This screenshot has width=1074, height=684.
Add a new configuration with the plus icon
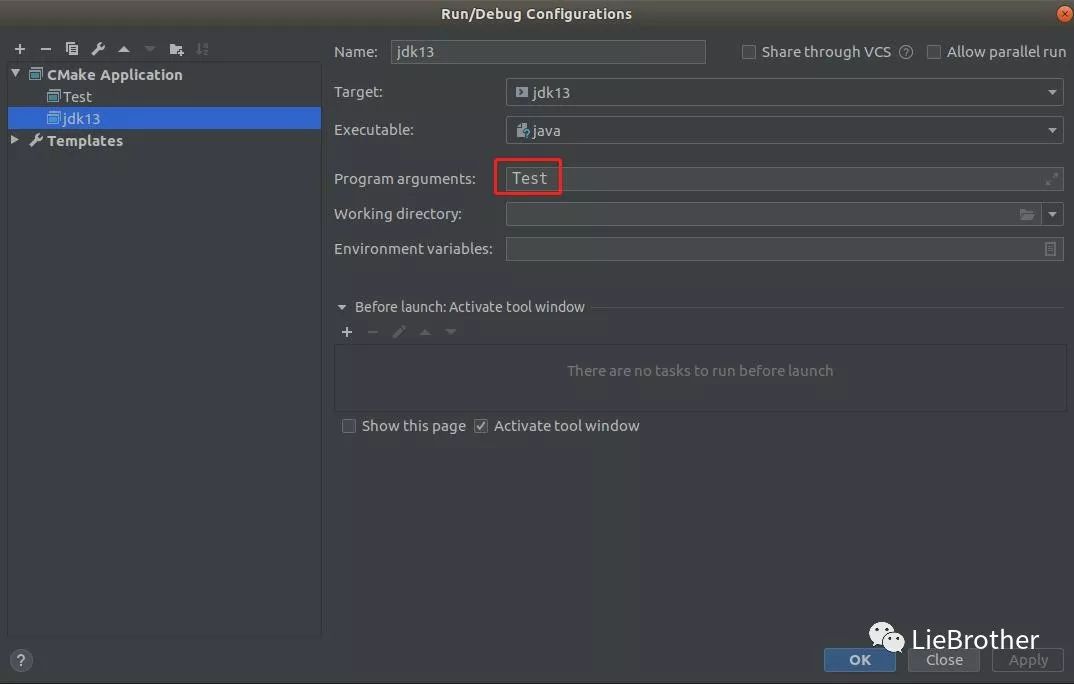click(x=20, y=49)
